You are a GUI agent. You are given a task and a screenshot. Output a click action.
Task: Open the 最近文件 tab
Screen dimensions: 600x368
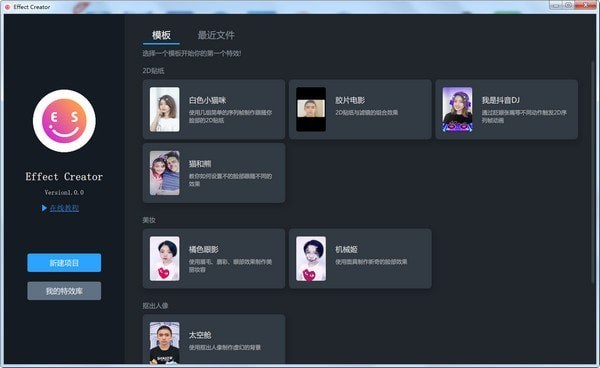pyautogui.click(x=216, y=35)
